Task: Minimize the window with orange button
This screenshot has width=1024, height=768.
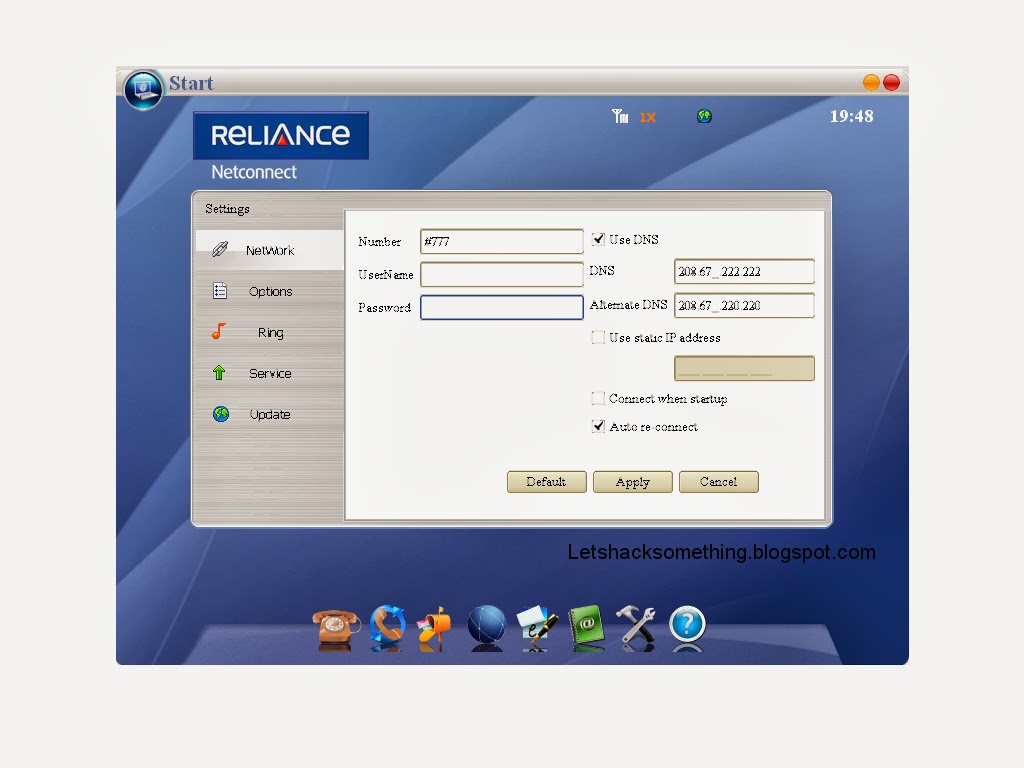Action: click(x=871, y=82)
